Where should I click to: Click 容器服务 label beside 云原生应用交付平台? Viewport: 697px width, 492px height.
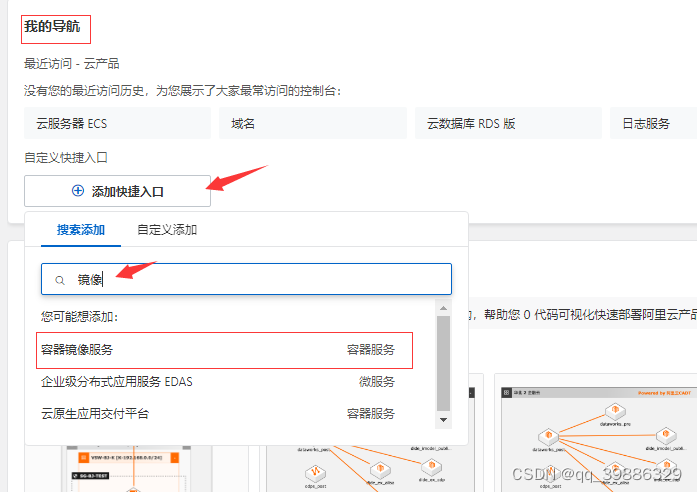[371, 414]
